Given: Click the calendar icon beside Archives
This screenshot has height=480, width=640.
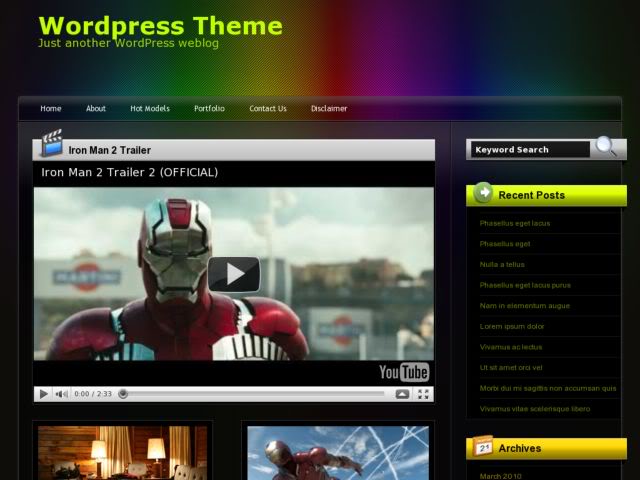Looking at the screenshot, I should (x=483, y=446).
